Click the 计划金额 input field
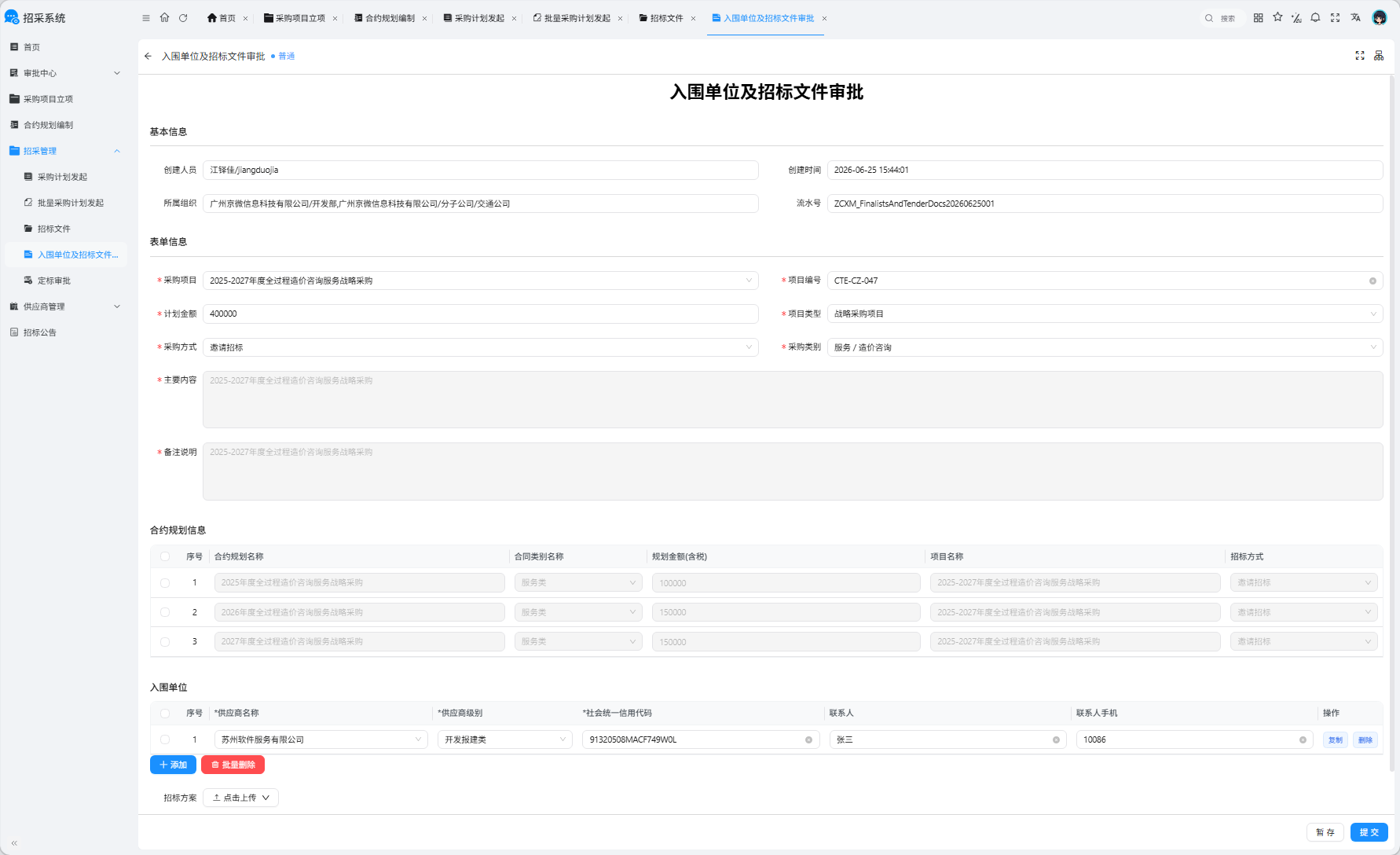The height and width of the screenshot is (855, 1400). [x=480, y=314]
